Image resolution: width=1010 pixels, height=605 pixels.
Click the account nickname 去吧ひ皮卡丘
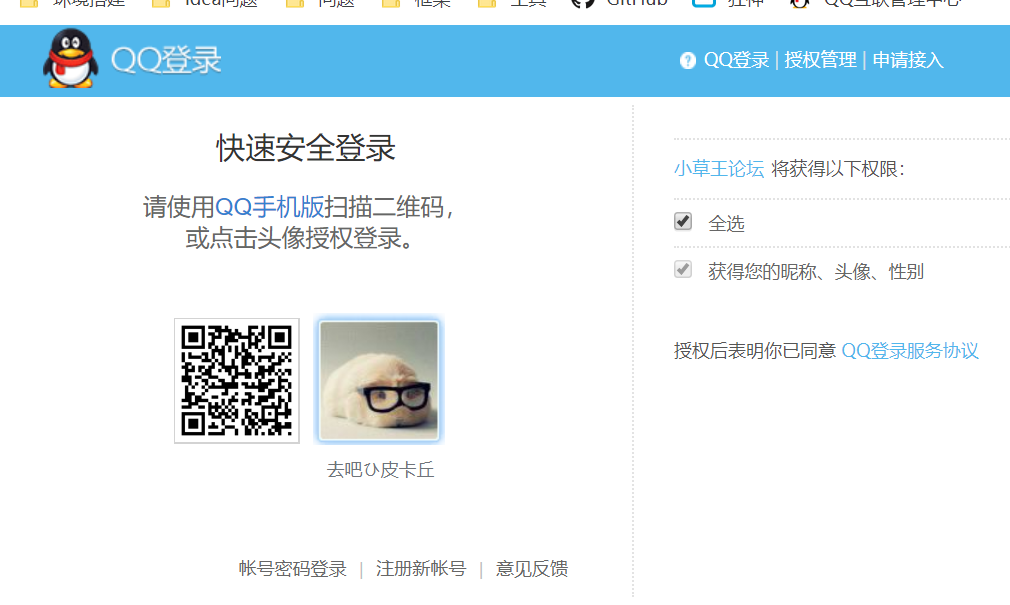[380, 470]
